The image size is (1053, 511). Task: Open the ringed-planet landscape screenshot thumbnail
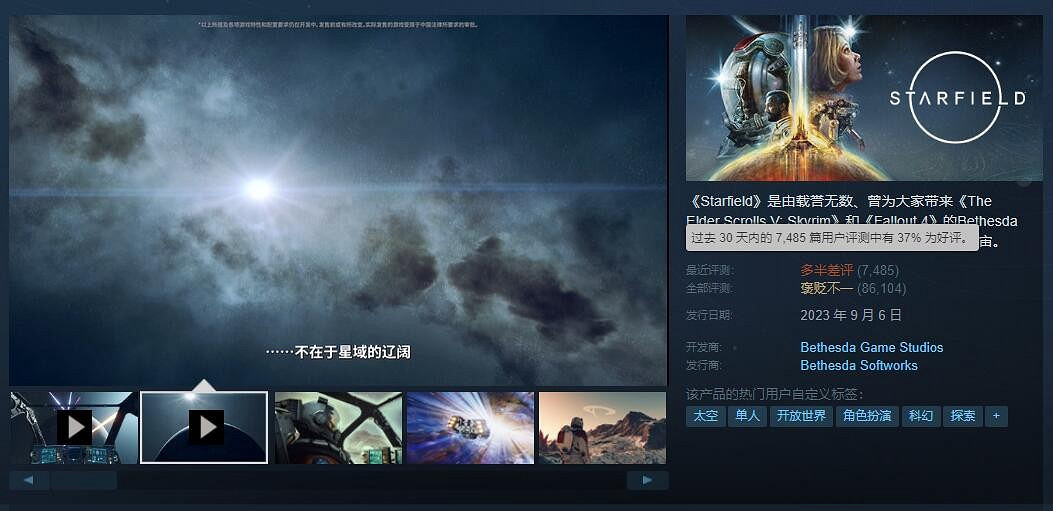point(602,428)
